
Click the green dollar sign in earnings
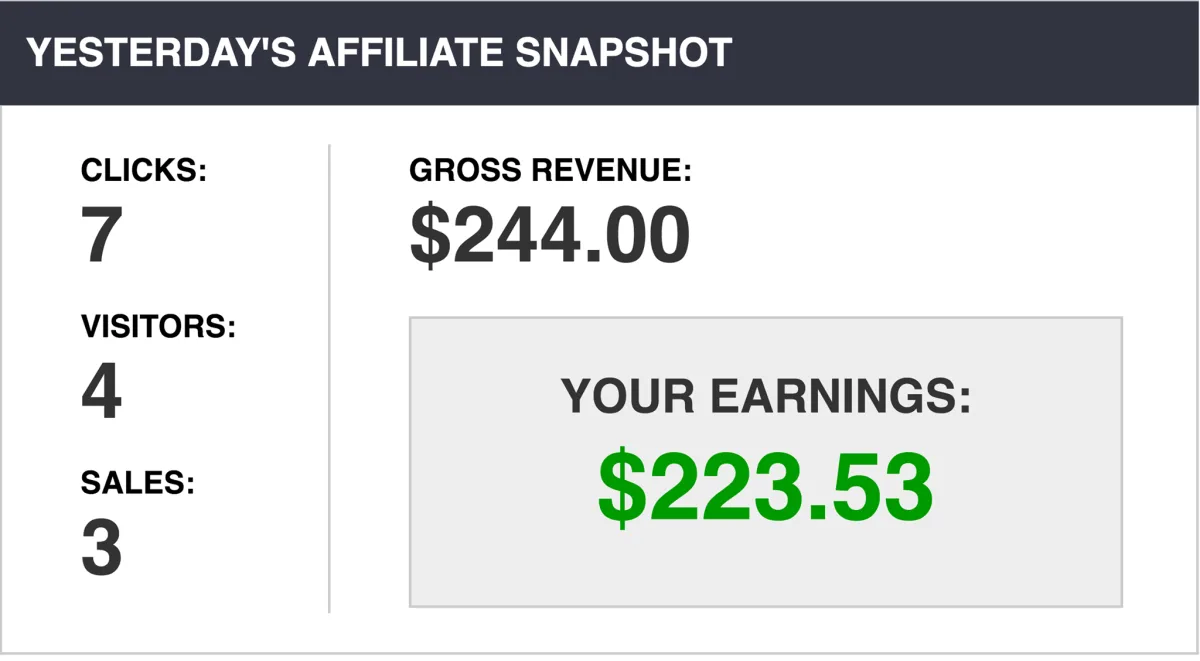pos(621,490)
